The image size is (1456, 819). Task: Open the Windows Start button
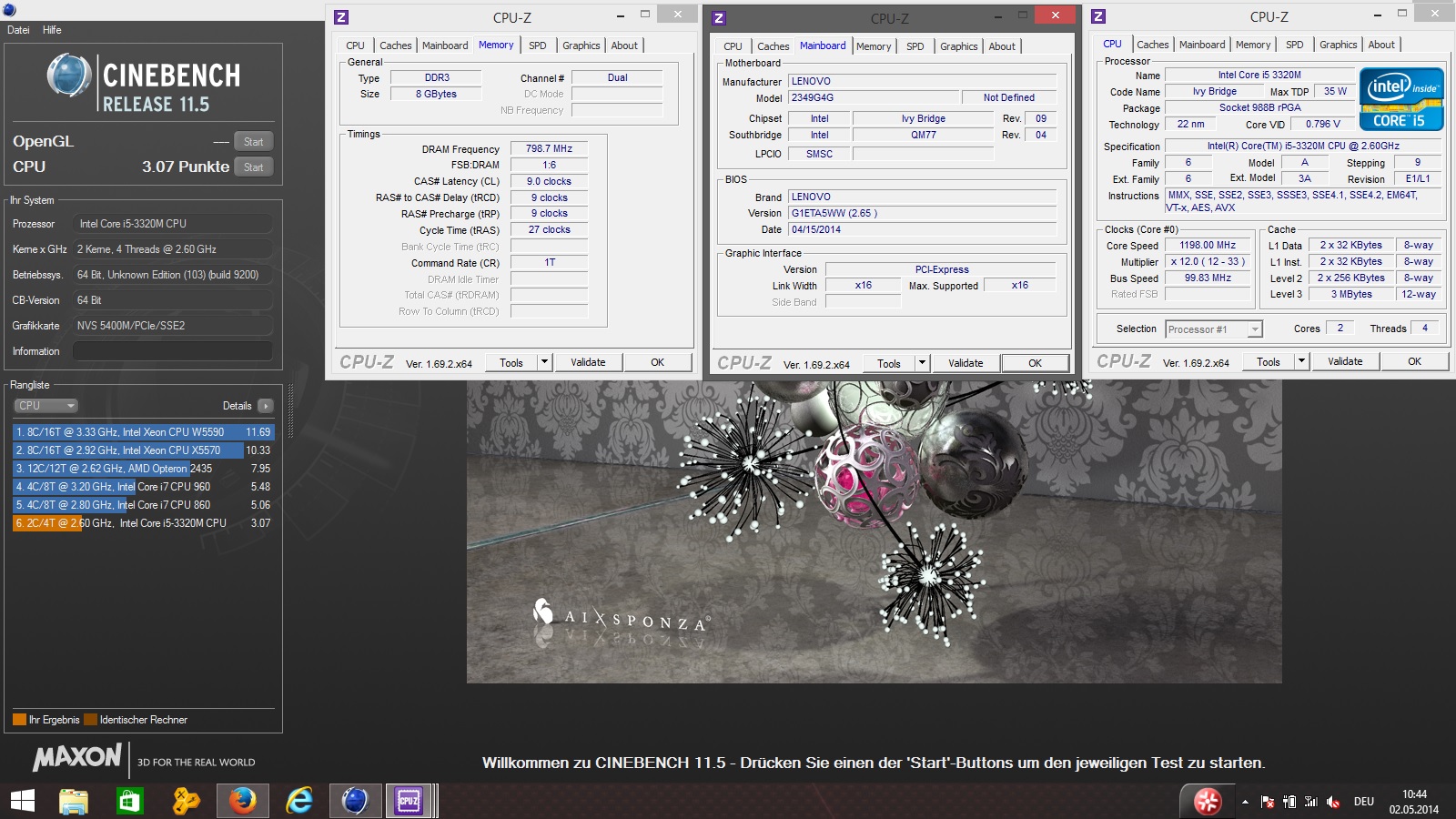point(22,801)
